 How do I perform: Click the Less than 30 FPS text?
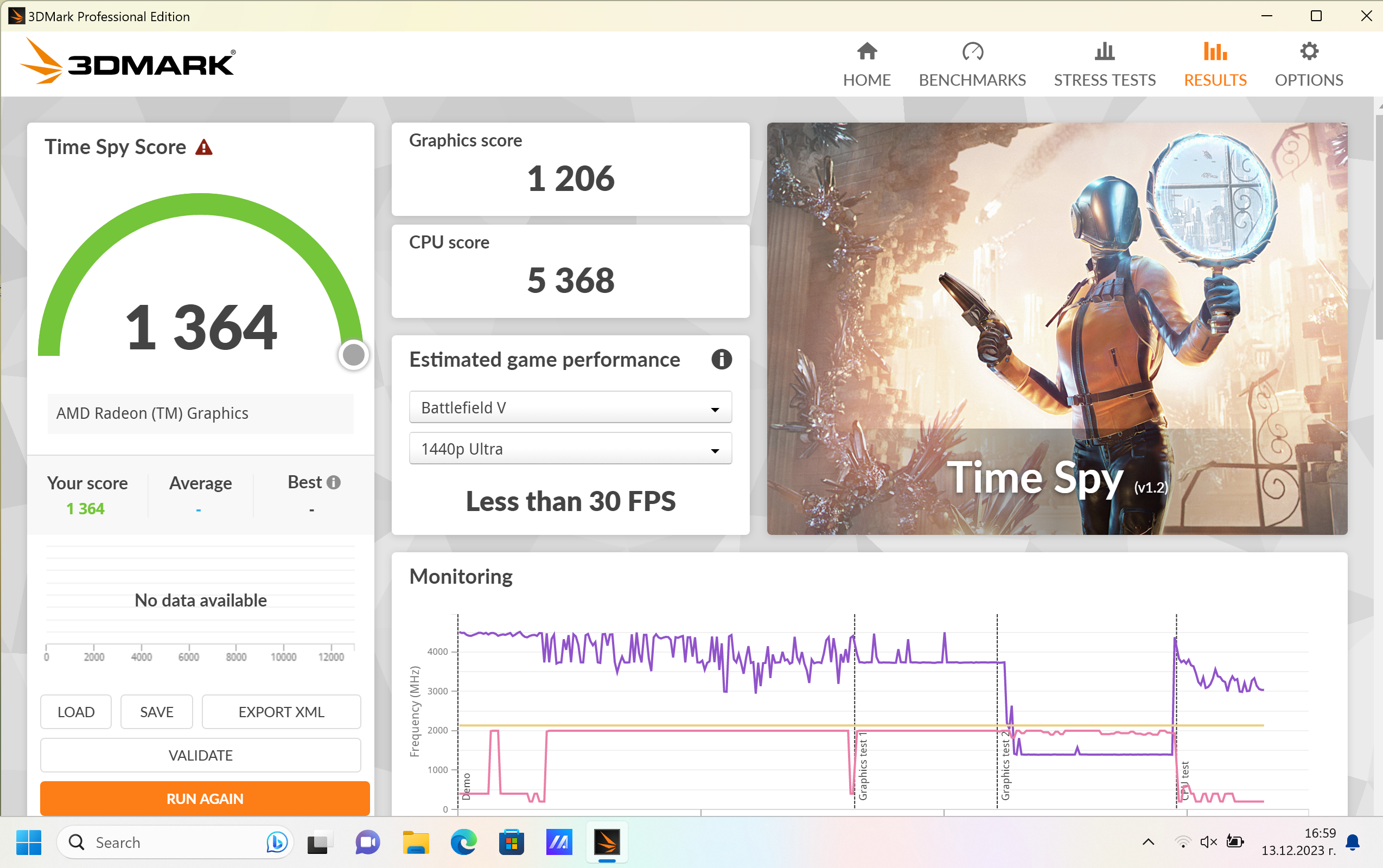tap(571, 501)
